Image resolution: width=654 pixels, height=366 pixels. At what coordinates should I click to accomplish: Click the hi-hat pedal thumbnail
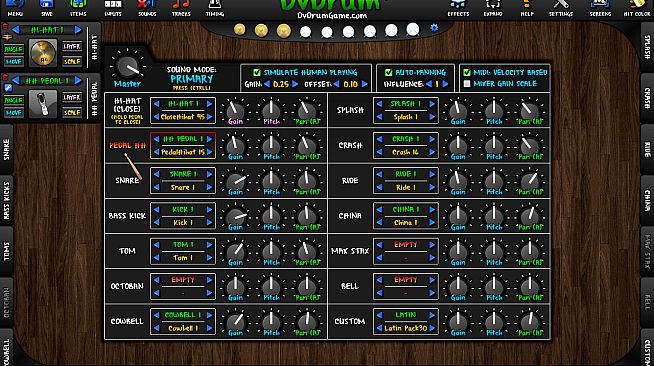point(43,104)
